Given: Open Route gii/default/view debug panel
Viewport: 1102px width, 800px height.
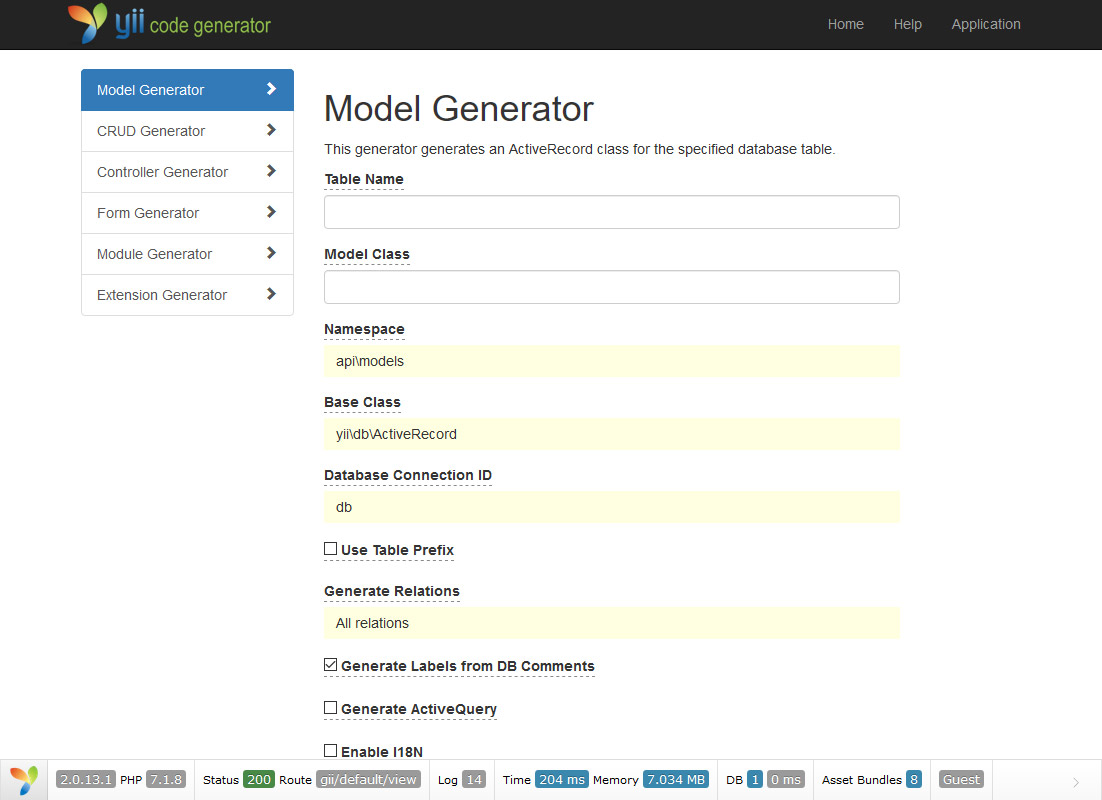Looking at the screenshot, I should click(350, 780).
